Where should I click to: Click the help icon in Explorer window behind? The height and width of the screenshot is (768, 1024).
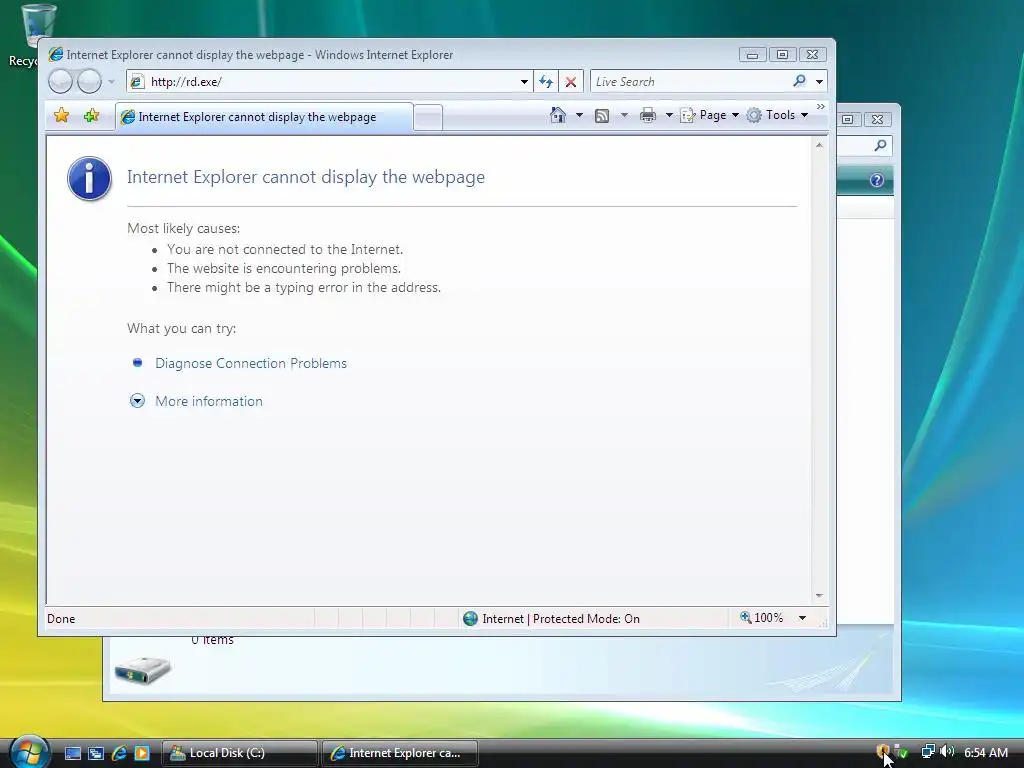pos(877,180)
